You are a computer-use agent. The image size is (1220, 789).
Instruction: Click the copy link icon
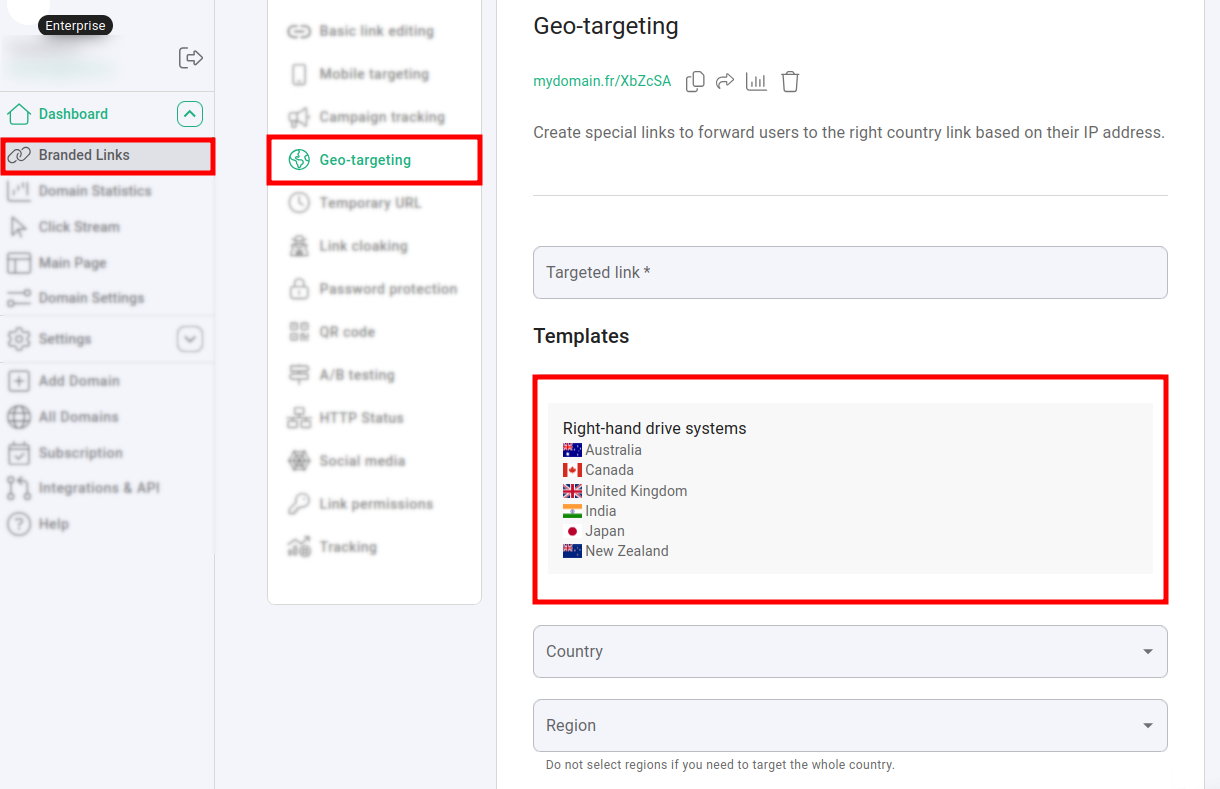point(695,81)
